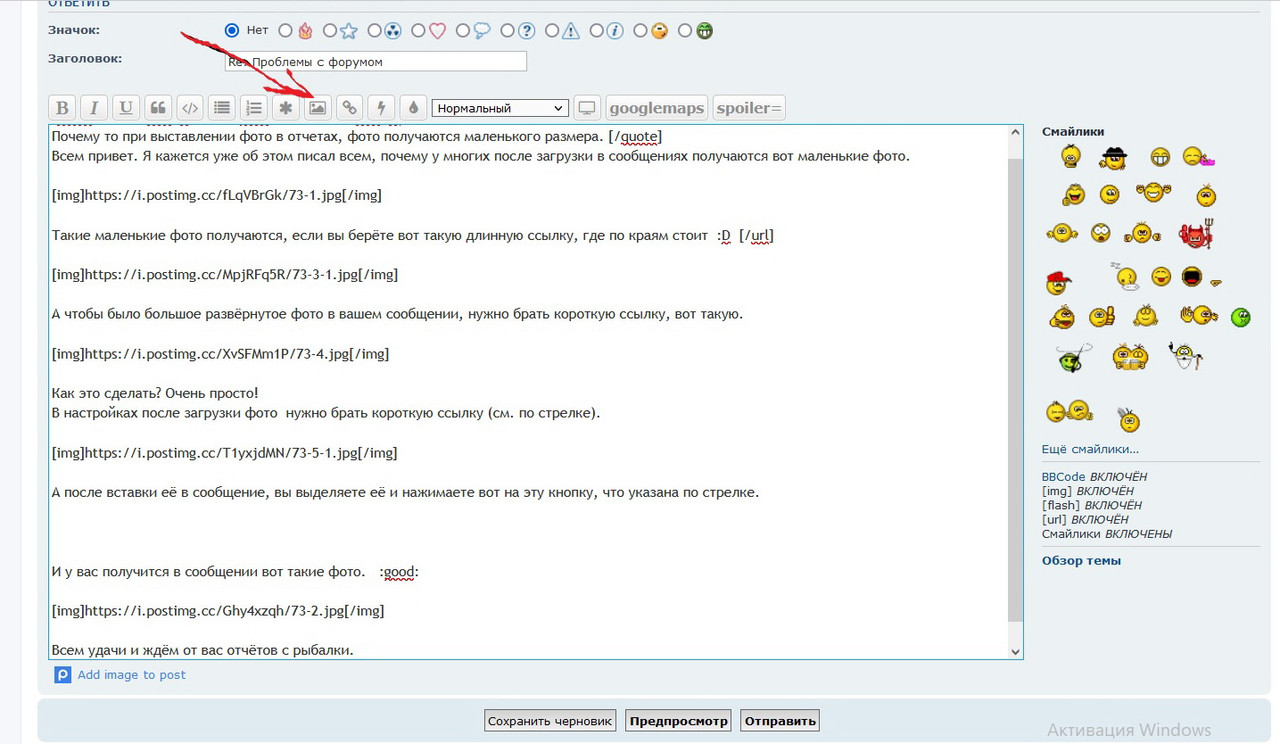This screenshot has height=744, width=1280.
Task: Insert img tags using the picture icon
Action: coord(317,108)
